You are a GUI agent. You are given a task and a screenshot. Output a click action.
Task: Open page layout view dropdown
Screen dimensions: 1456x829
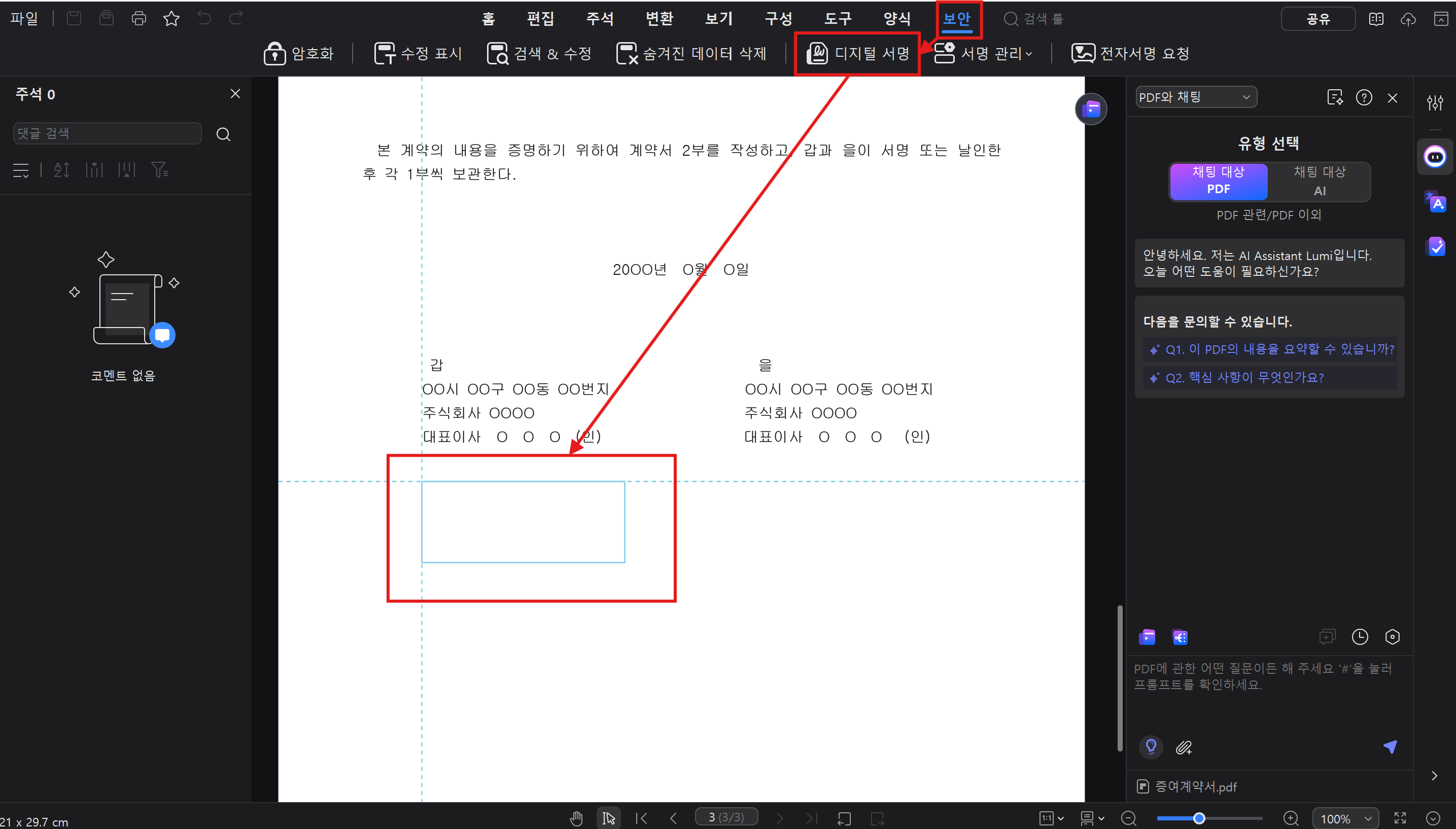coord(1093,818)
